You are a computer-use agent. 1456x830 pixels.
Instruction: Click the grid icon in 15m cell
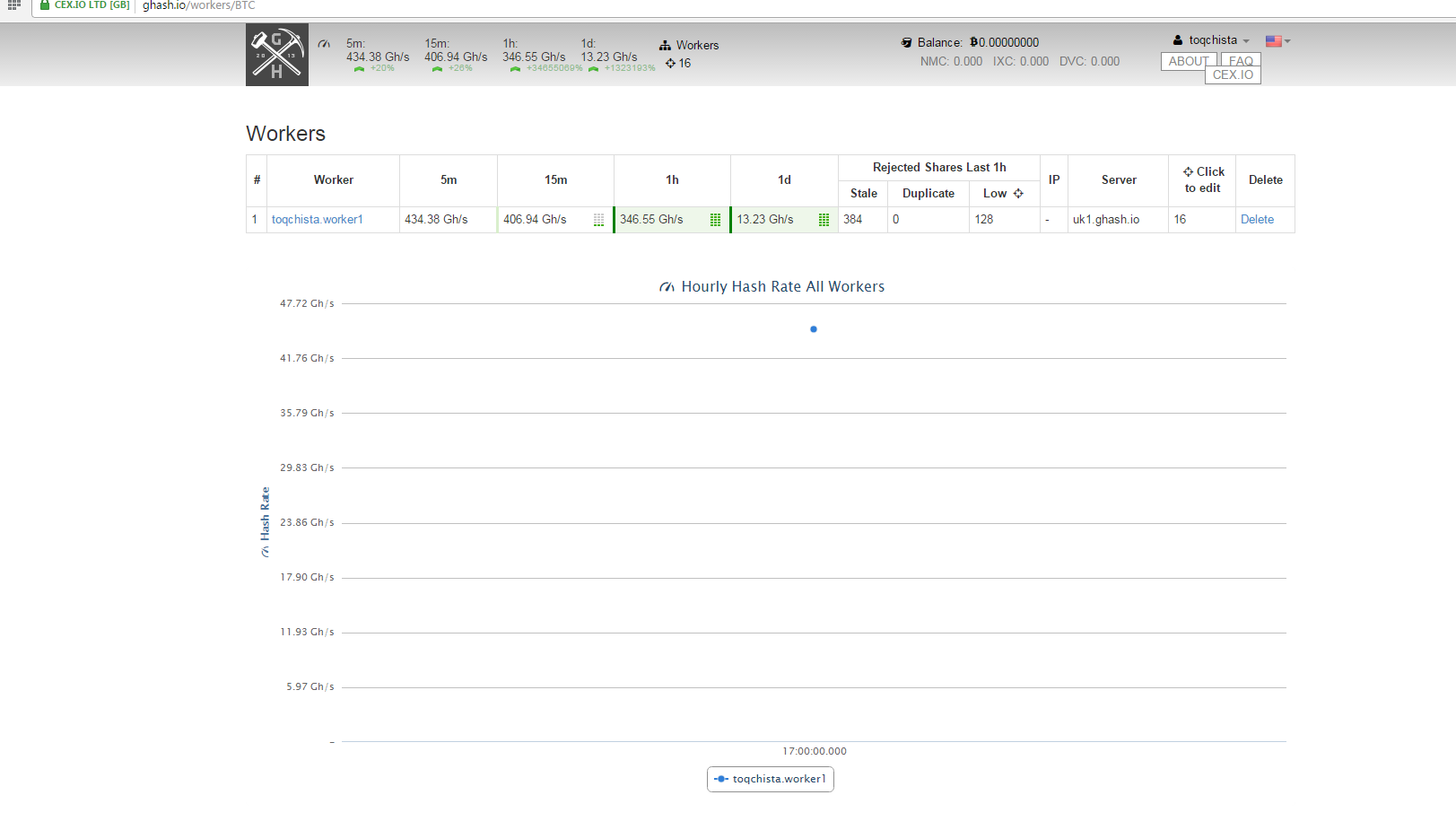(598, 220)
